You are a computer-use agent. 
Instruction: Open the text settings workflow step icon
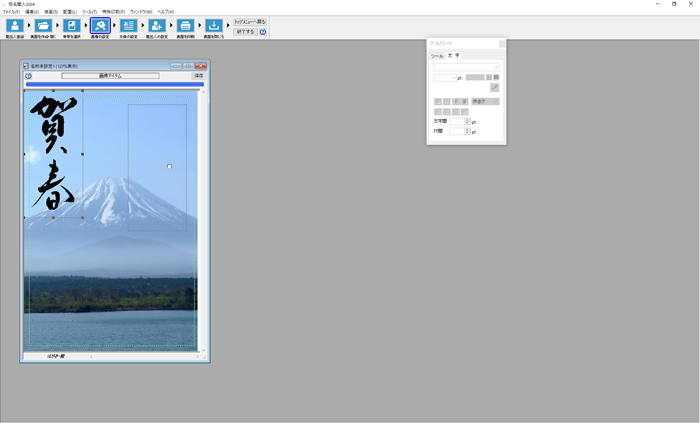(128, 26)
